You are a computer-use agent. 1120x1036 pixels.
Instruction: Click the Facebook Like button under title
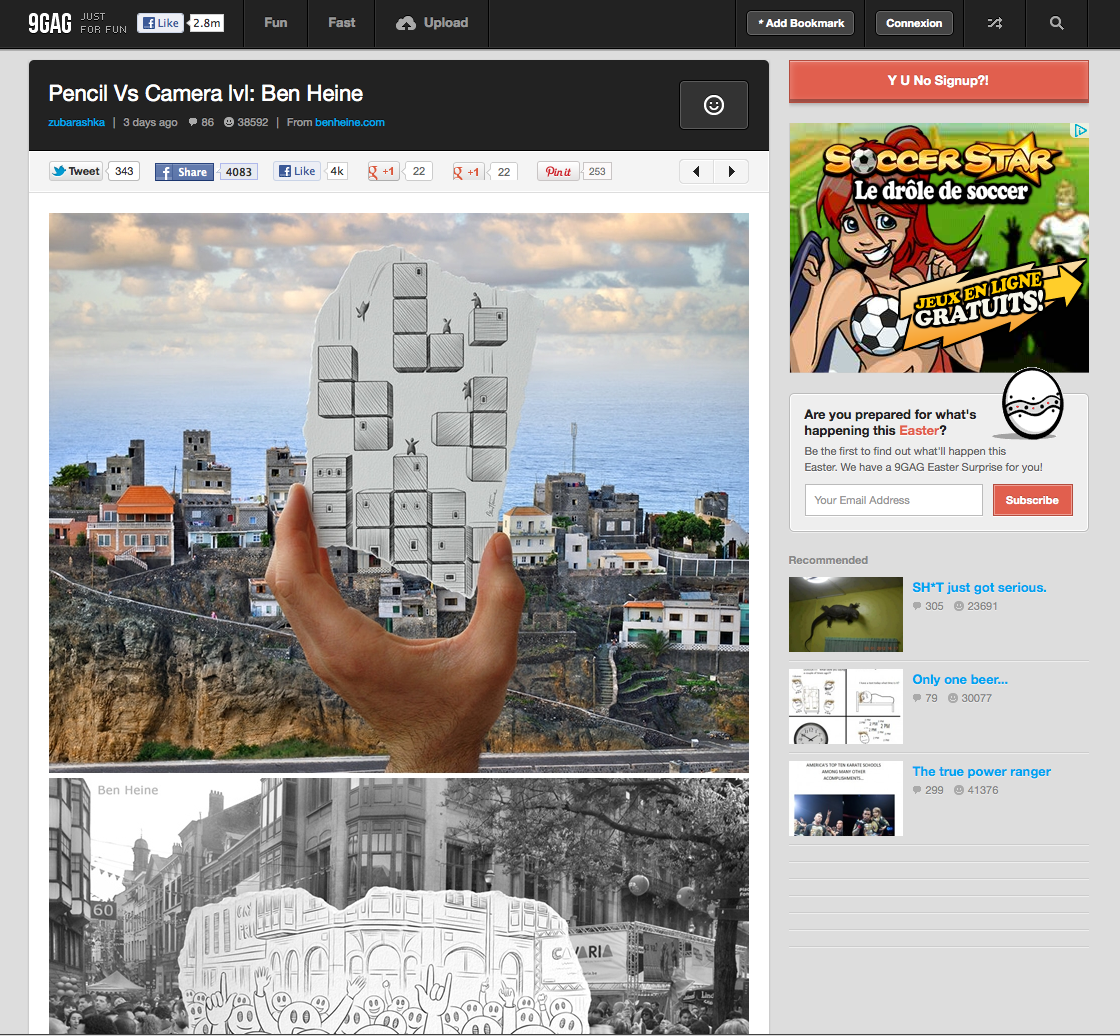[x=296, y=171]
